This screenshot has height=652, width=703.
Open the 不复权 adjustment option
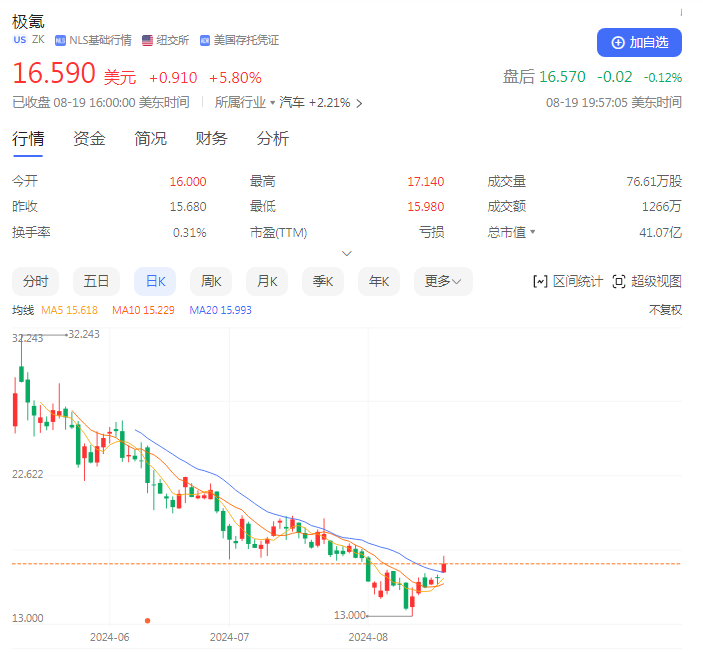point(665,310)
